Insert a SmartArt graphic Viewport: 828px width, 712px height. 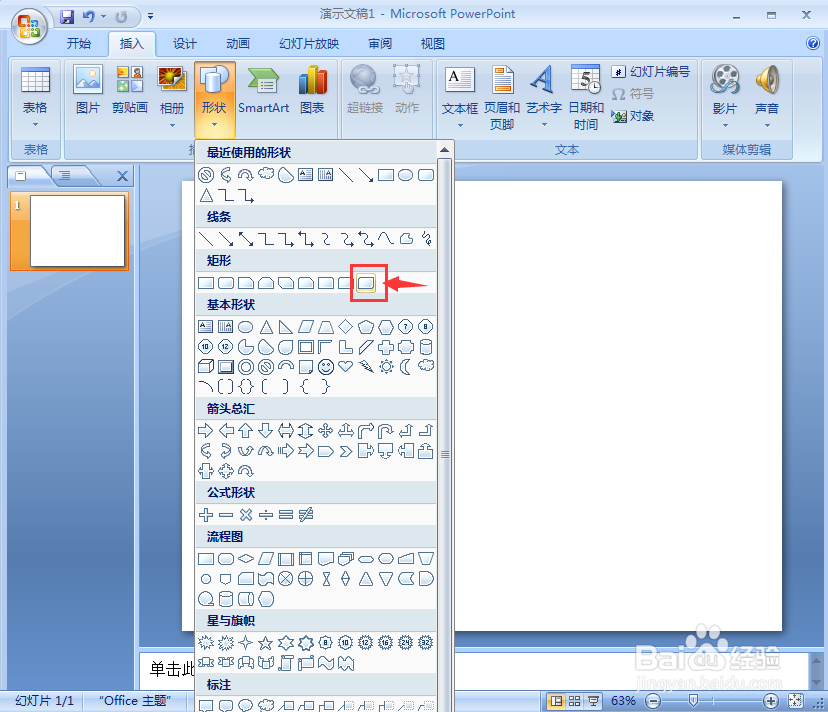264,90
